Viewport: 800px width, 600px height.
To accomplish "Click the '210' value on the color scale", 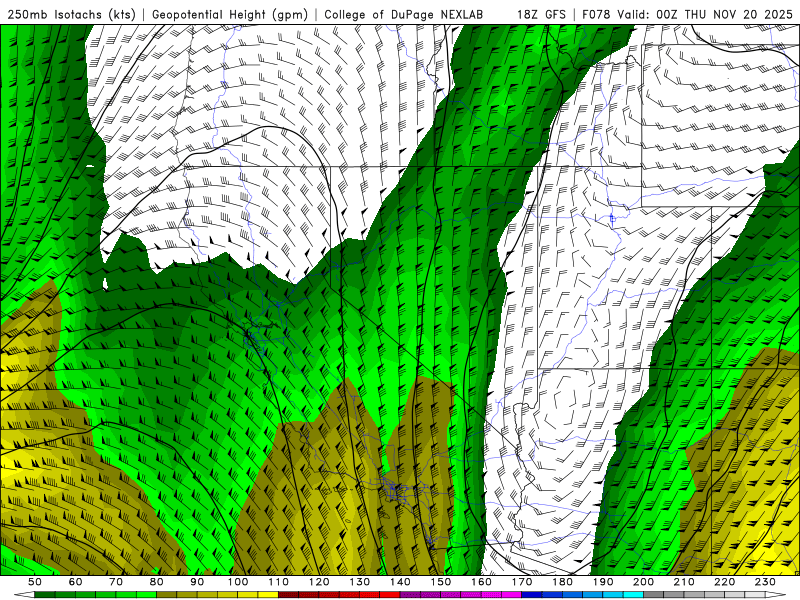I will click(685, 582).
